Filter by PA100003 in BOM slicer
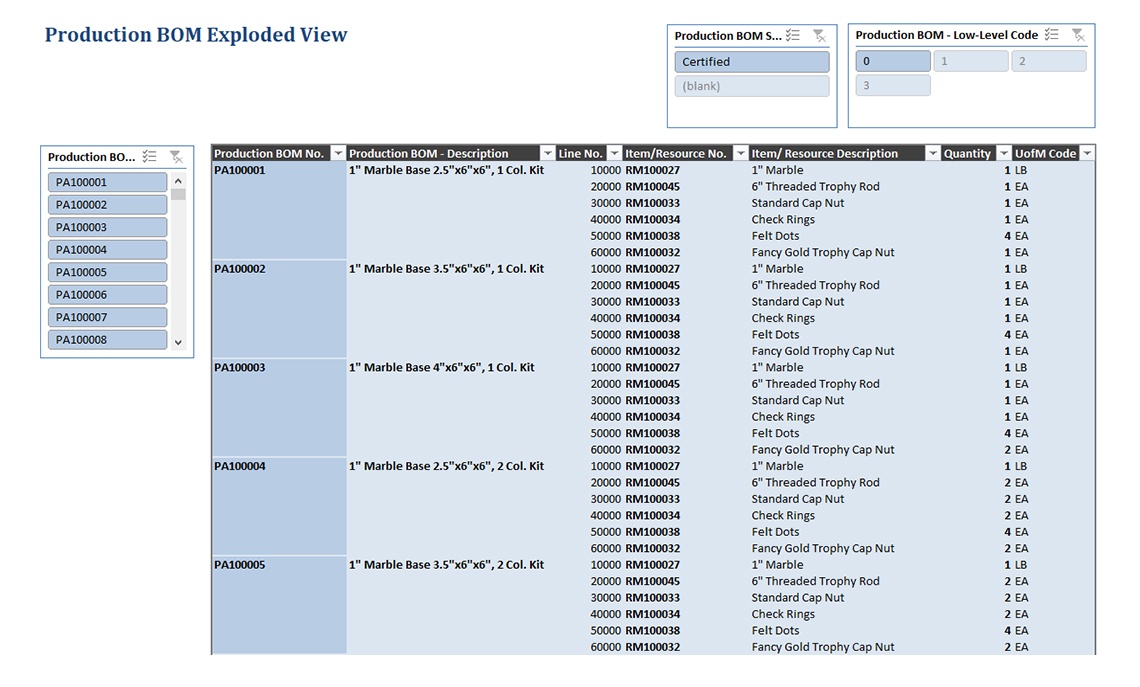This screenshot has width=1140, height=687. [108, 227]
